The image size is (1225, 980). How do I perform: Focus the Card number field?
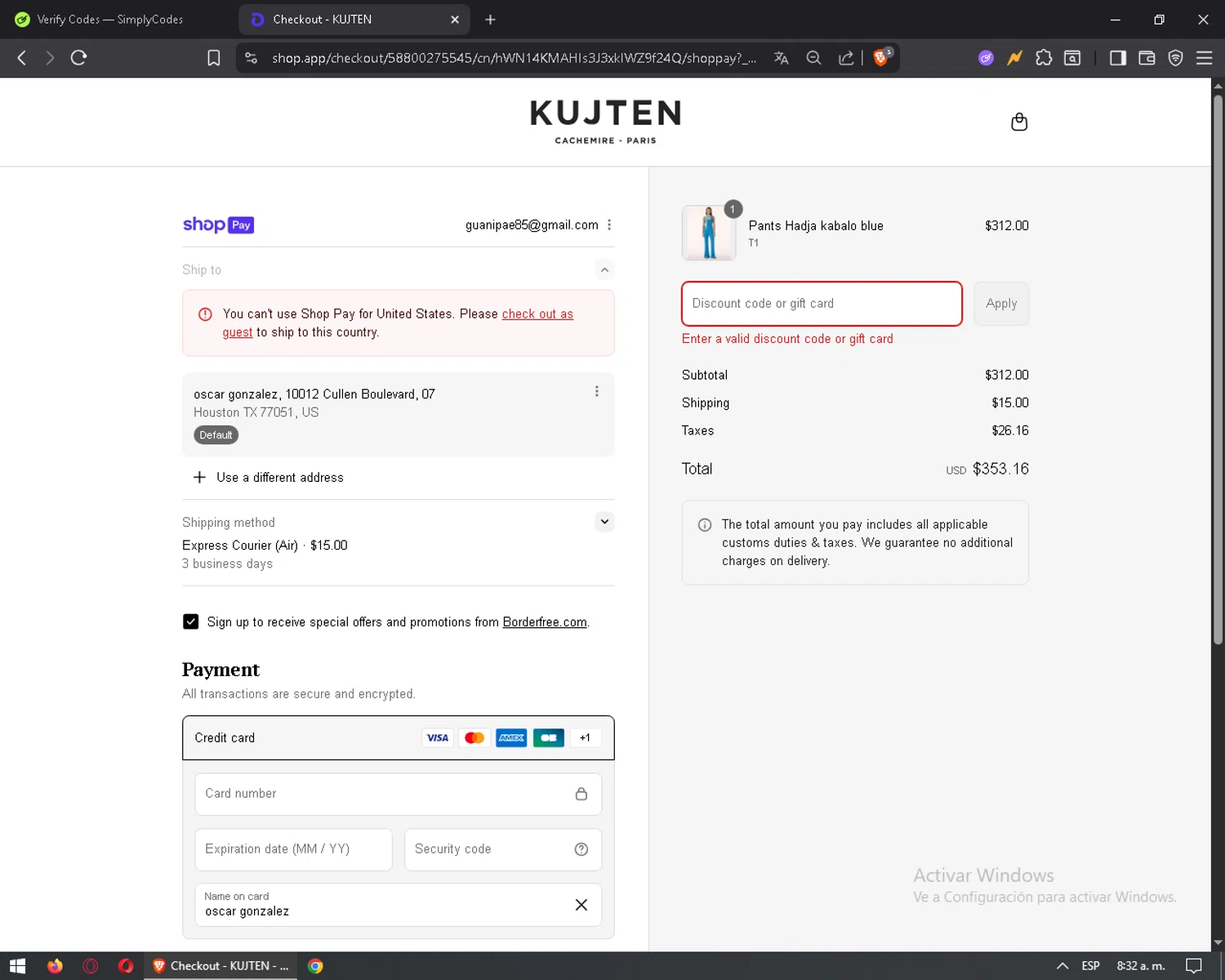[x=398, y=794]
